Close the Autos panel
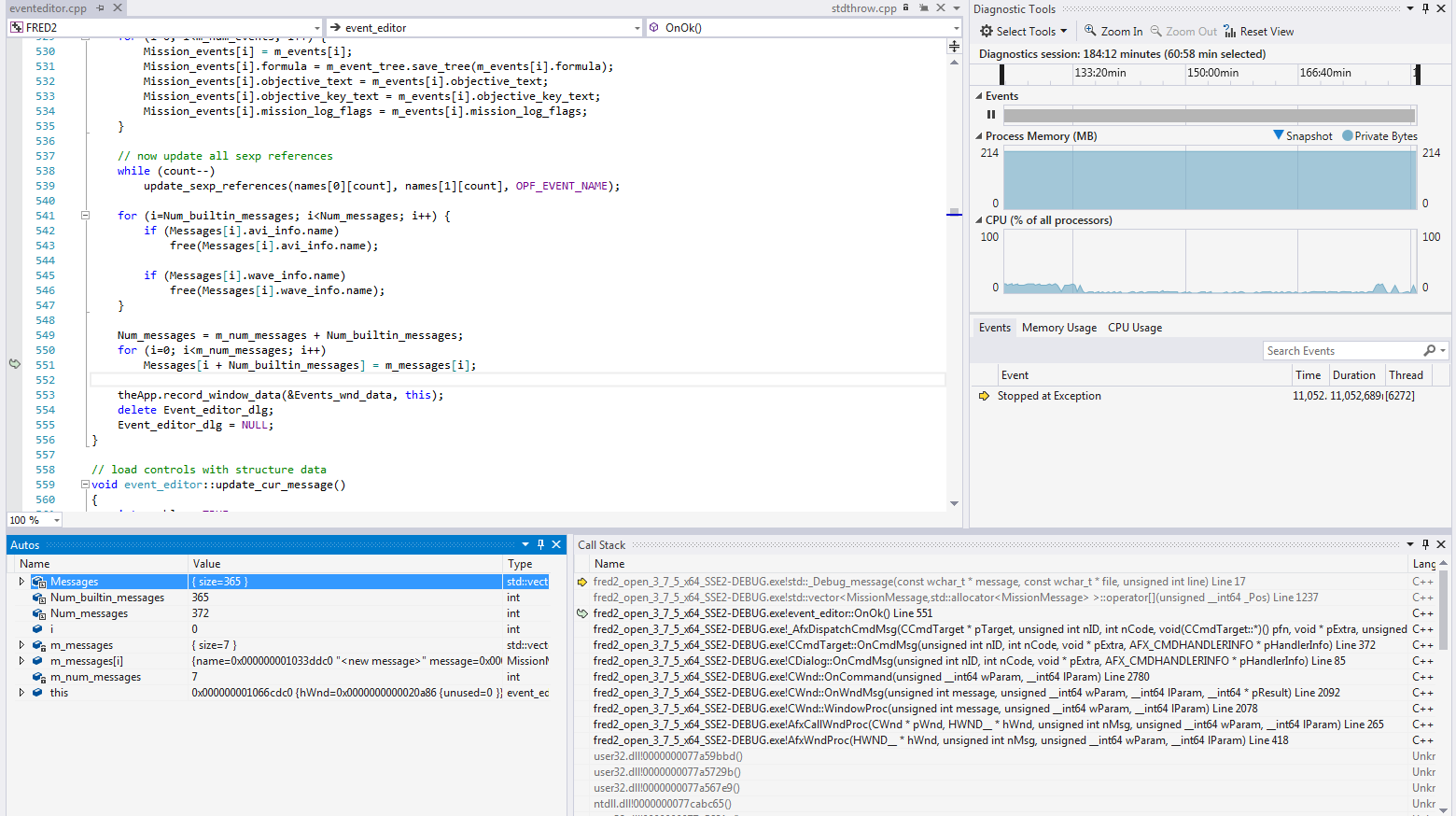This screenshot has height=816, width=1456. [556, 545]
